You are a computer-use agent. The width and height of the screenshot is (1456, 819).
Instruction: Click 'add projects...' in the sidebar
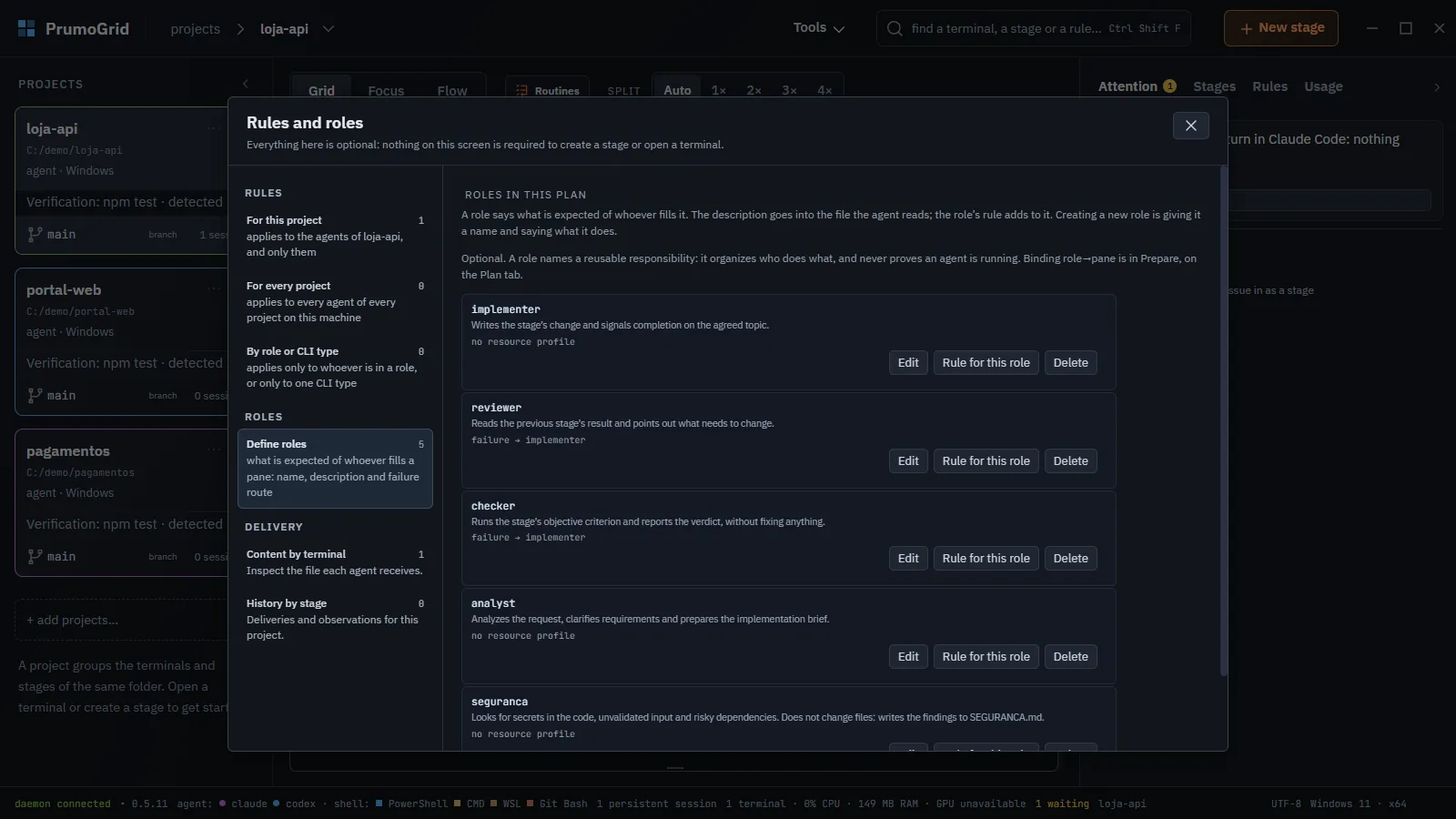click(120, 620)
